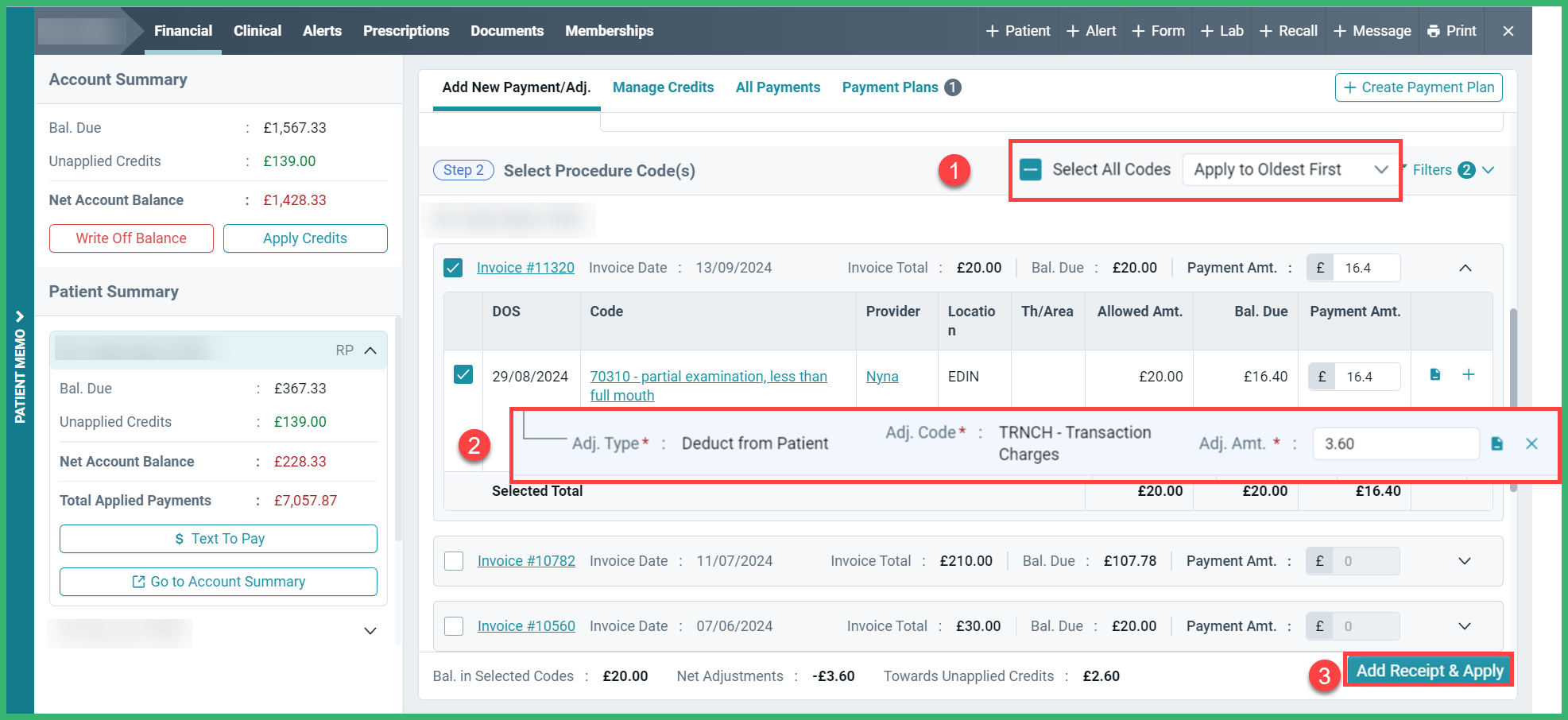
Task: Switch to Clinical tab
Action: (257, 31)
